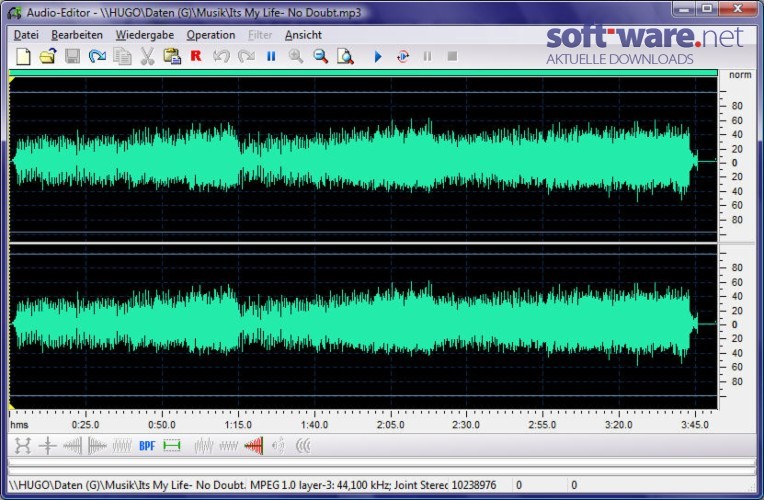This screenshot has height=500, width=764.
Task: Click the concentric arcs reverb icon
Action: 303,445
